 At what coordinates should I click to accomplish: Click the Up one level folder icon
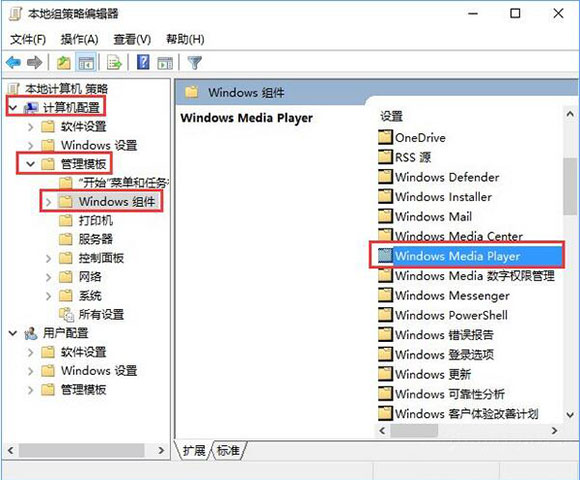pyautogui.click(x=64, y=62)
